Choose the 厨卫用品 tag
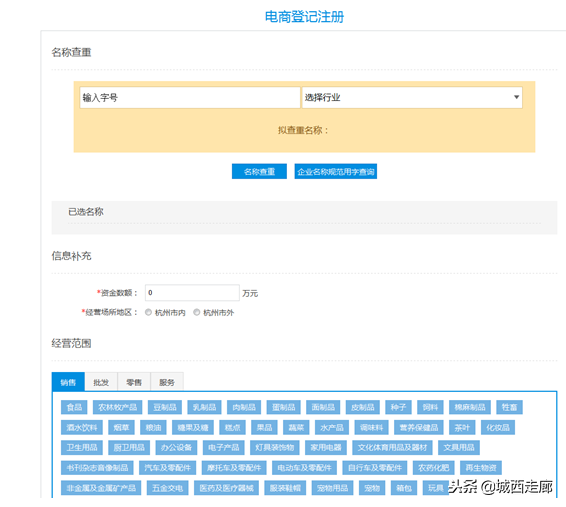Viewport: 566px width, 507px height. click(129, 447)
